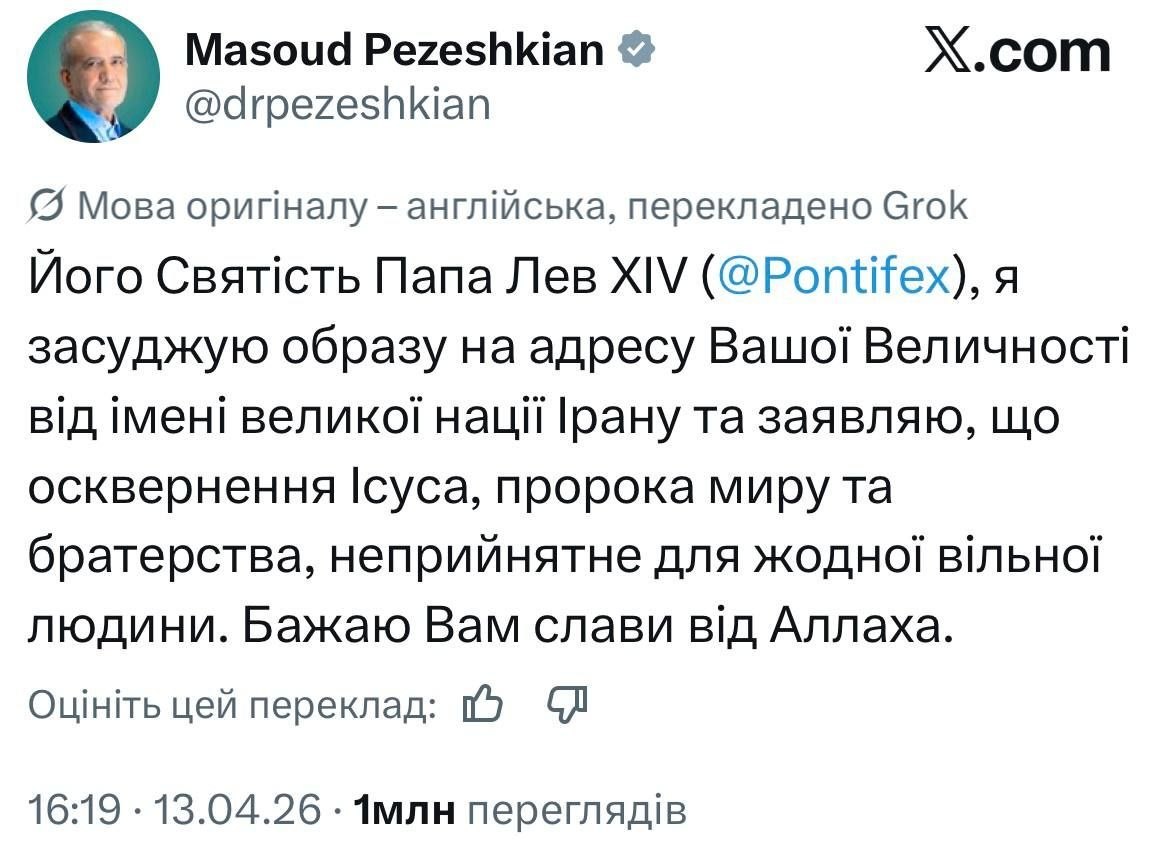Open Masoud Pezeshkian's profile photo
The width and height of the screenshot is (1169, 862).
coord(93,76)
